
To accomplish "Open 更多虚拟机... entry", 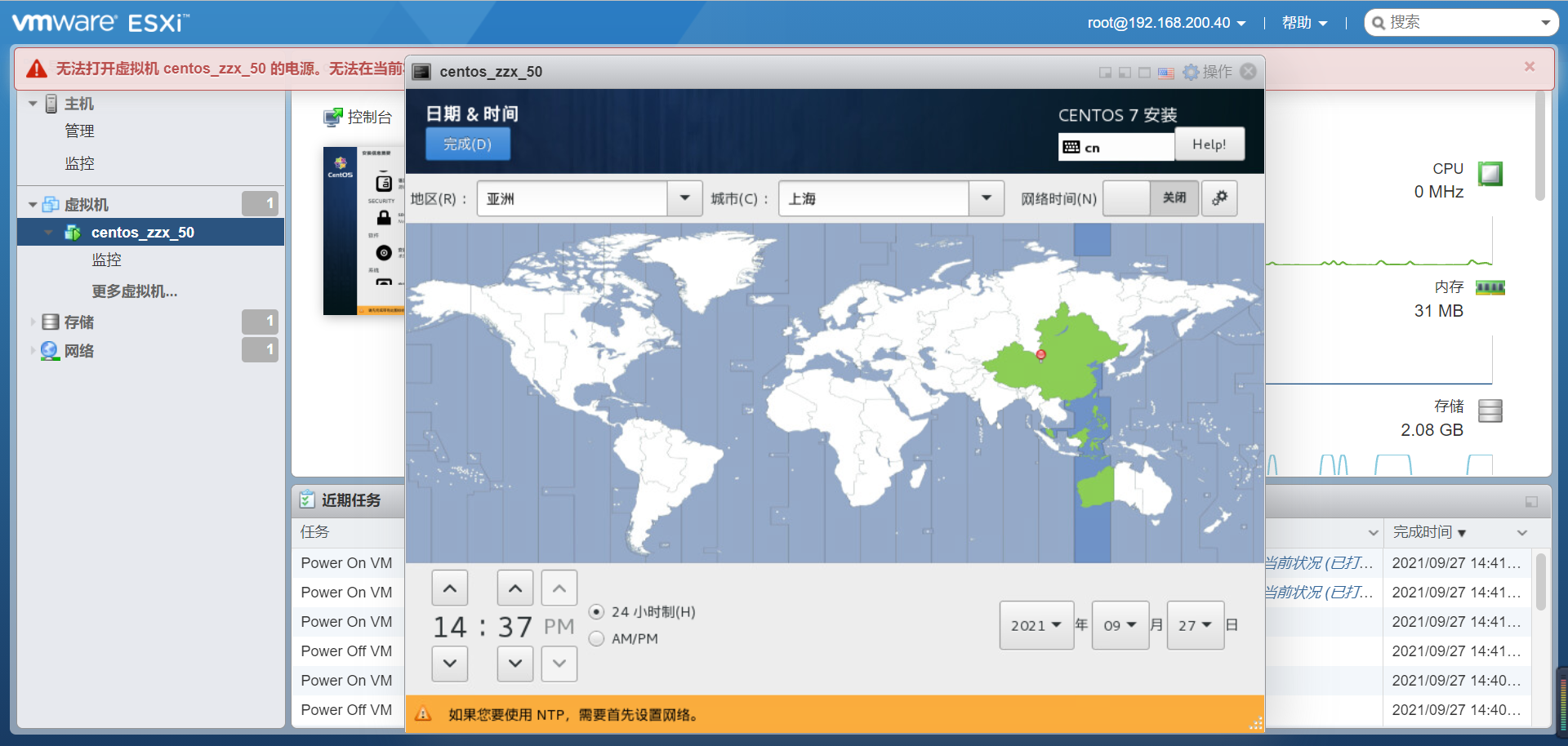I will (x=135, y=291).
